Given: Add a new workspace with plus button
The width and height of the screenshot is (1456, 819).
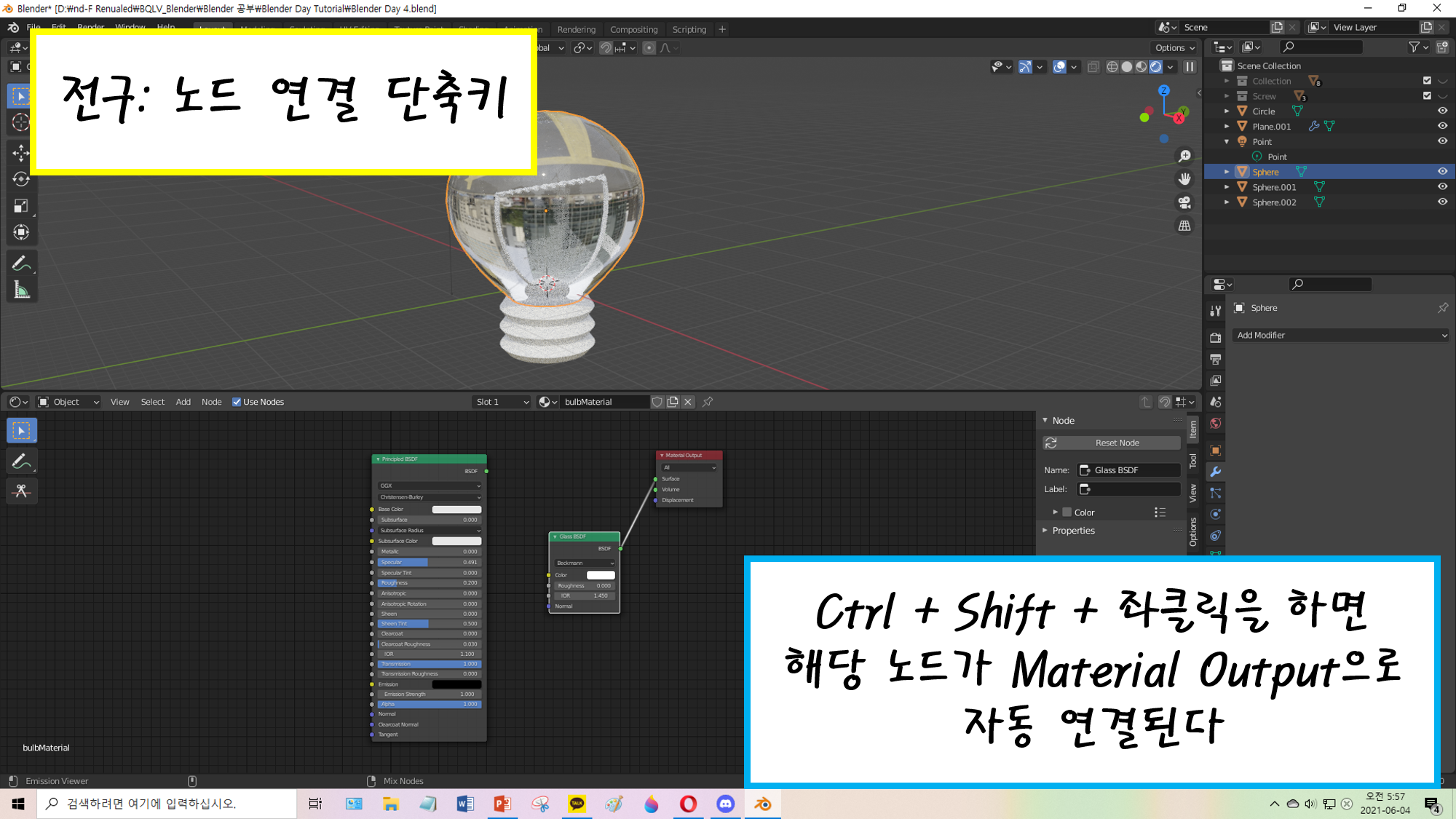Looking at the screenshot, I should tap(722, 30).
